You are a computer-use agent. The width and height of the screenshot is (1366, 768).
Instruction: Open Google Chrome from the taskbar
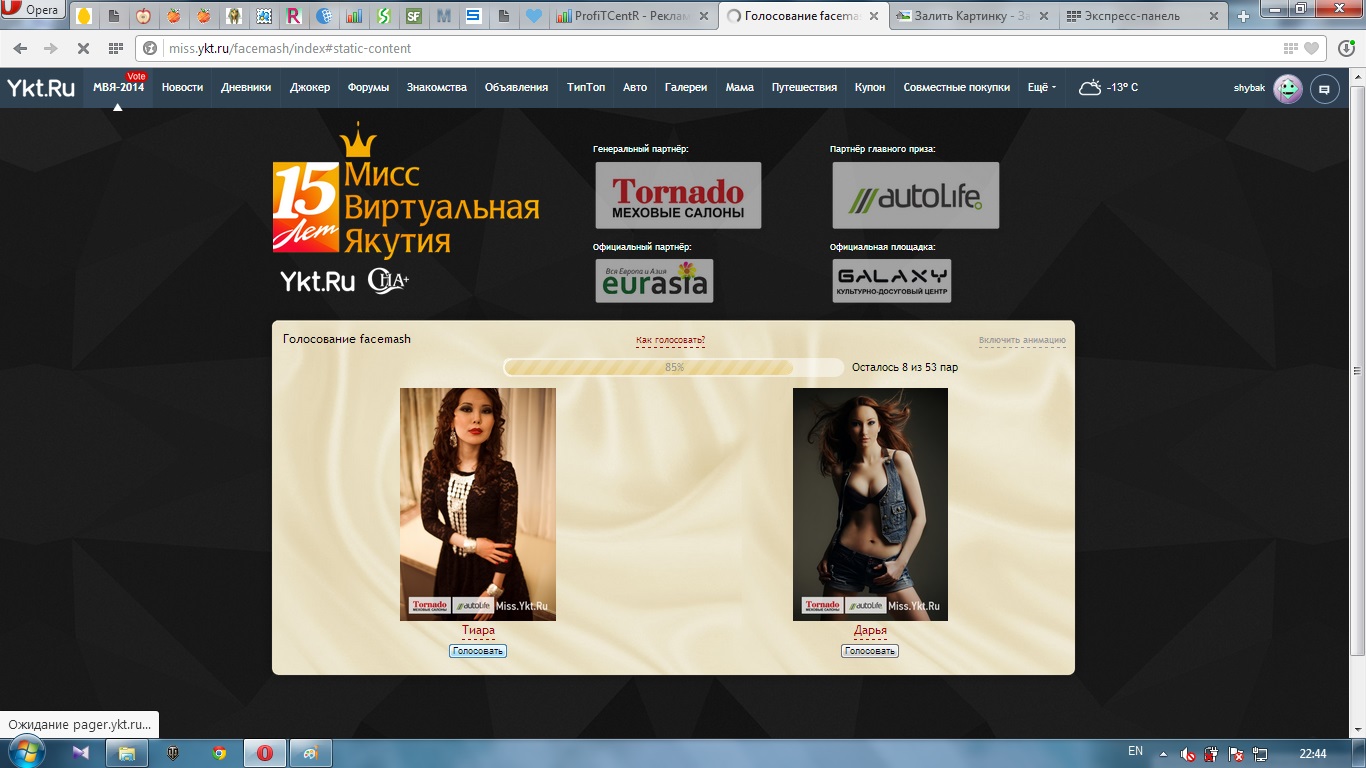219,754
